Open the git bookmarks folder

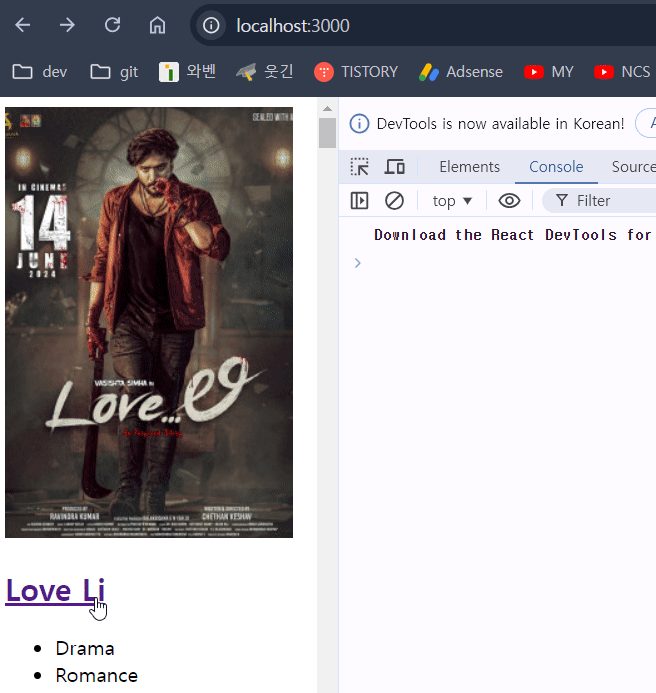[x=114, y=72]
